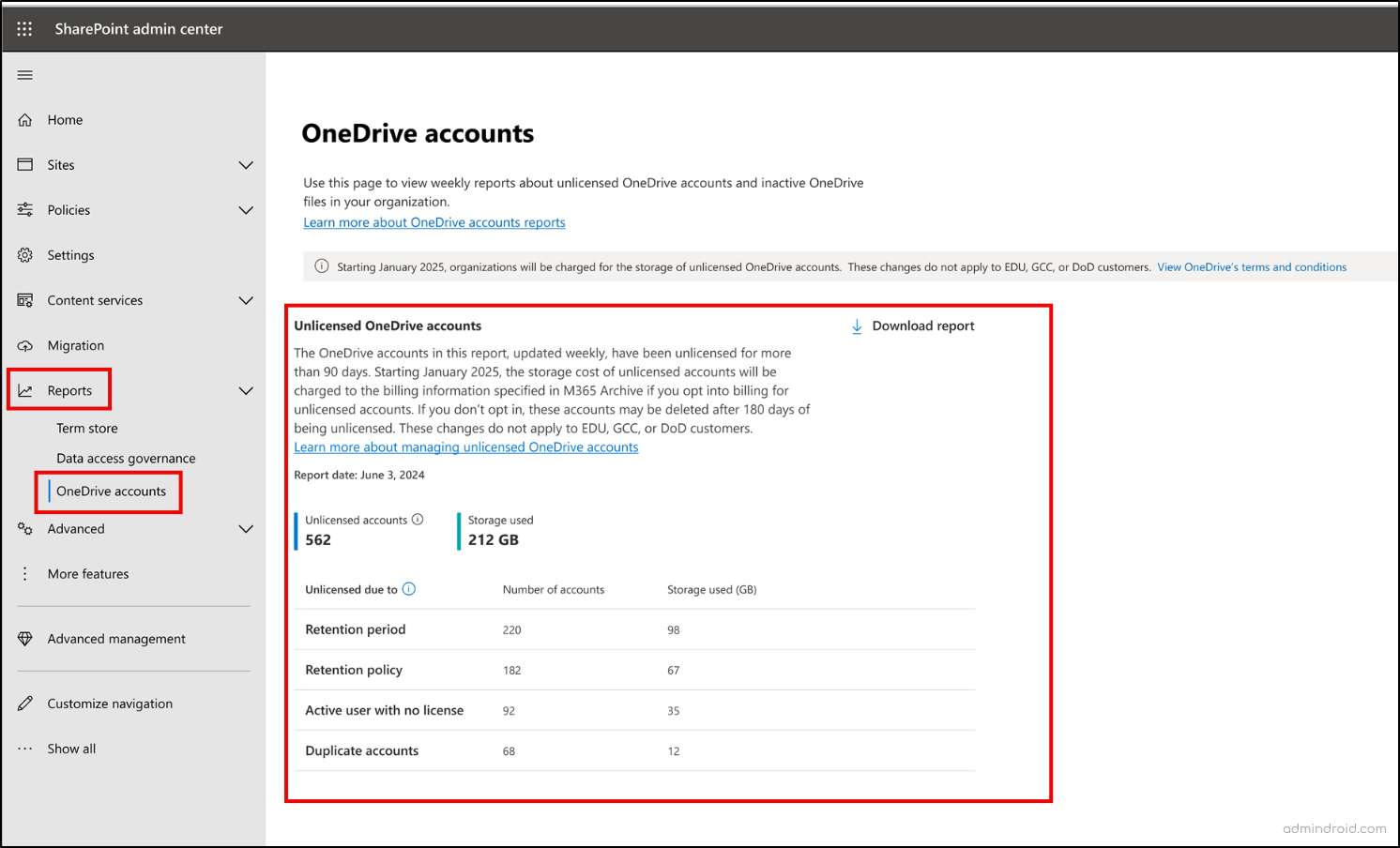Open Data access governance in the sidebar

pyautogui.click(x=126, y=458)
